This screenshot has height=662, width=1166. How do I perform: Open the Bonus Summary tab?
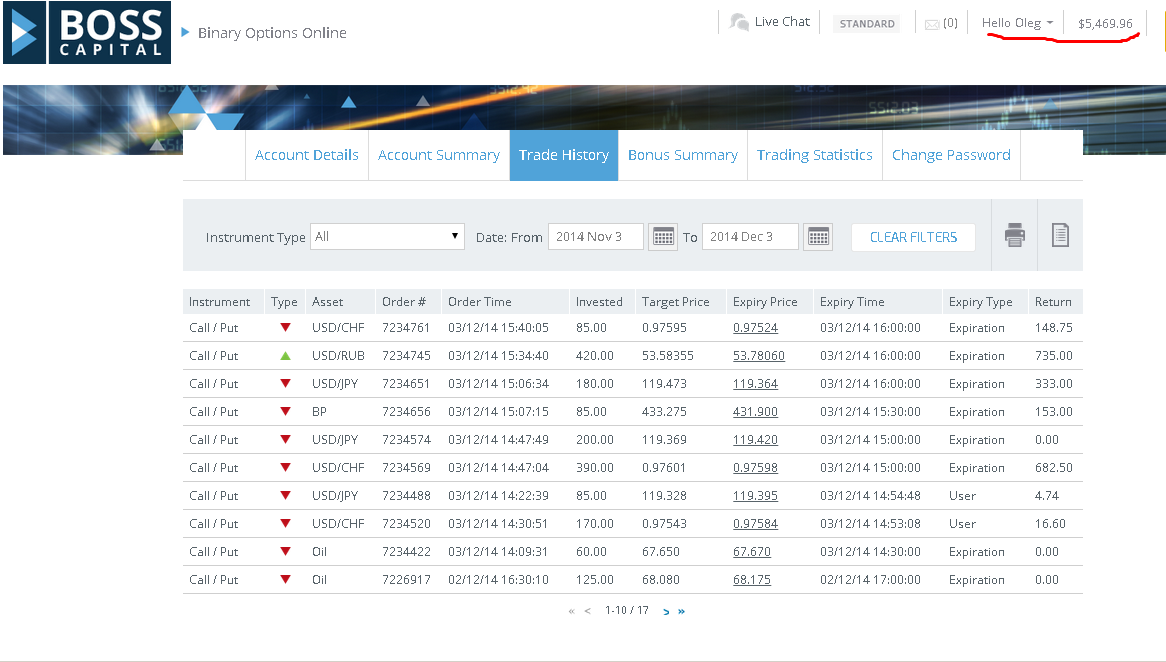(682, 155)
